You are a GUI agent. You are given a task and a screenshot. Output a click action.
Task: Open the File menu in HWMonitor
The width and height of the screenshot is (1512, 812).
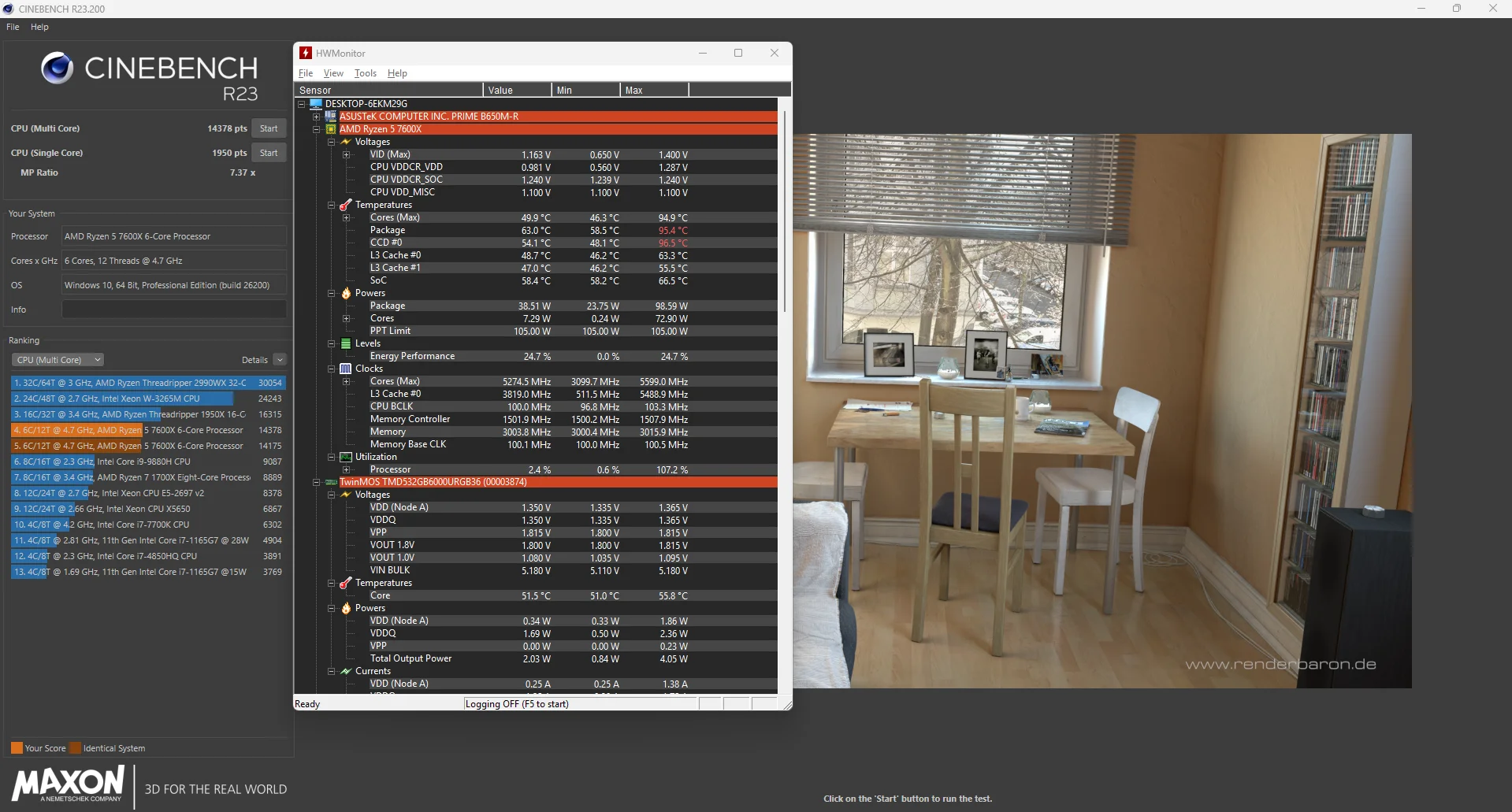306,73
